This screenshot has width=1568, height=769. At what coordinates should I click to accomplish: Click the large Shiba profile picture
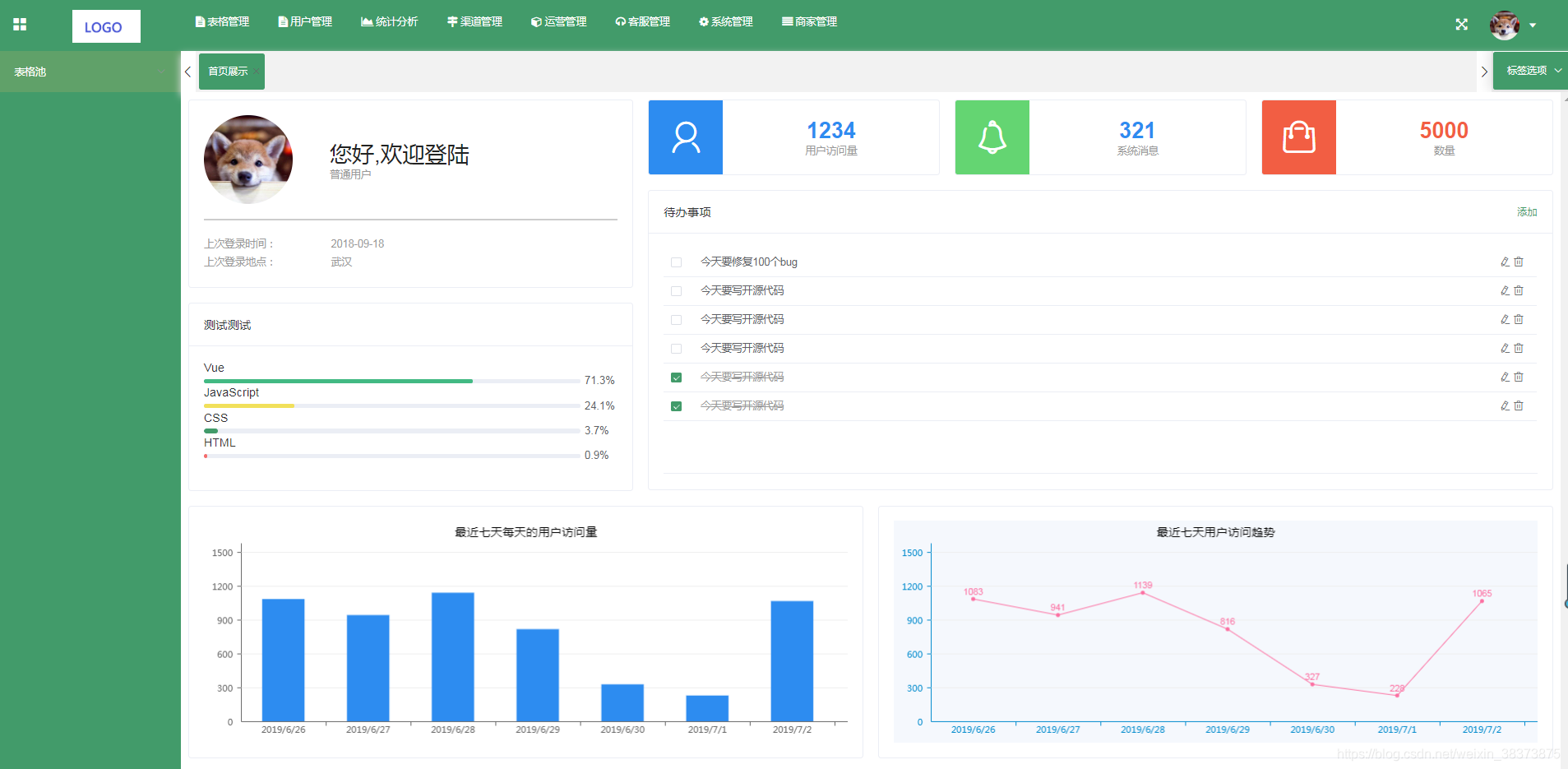(x=248, y=160)
